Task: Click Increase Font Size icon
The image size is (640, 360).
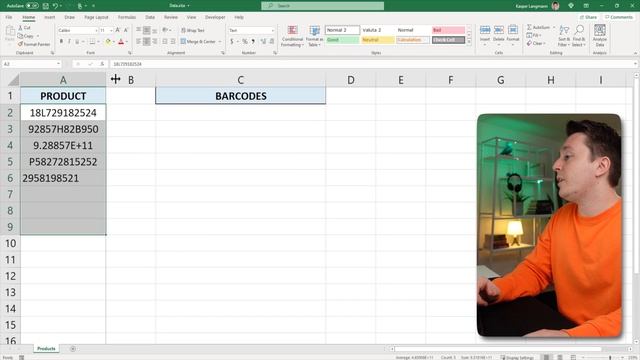Action: point(118,30)
